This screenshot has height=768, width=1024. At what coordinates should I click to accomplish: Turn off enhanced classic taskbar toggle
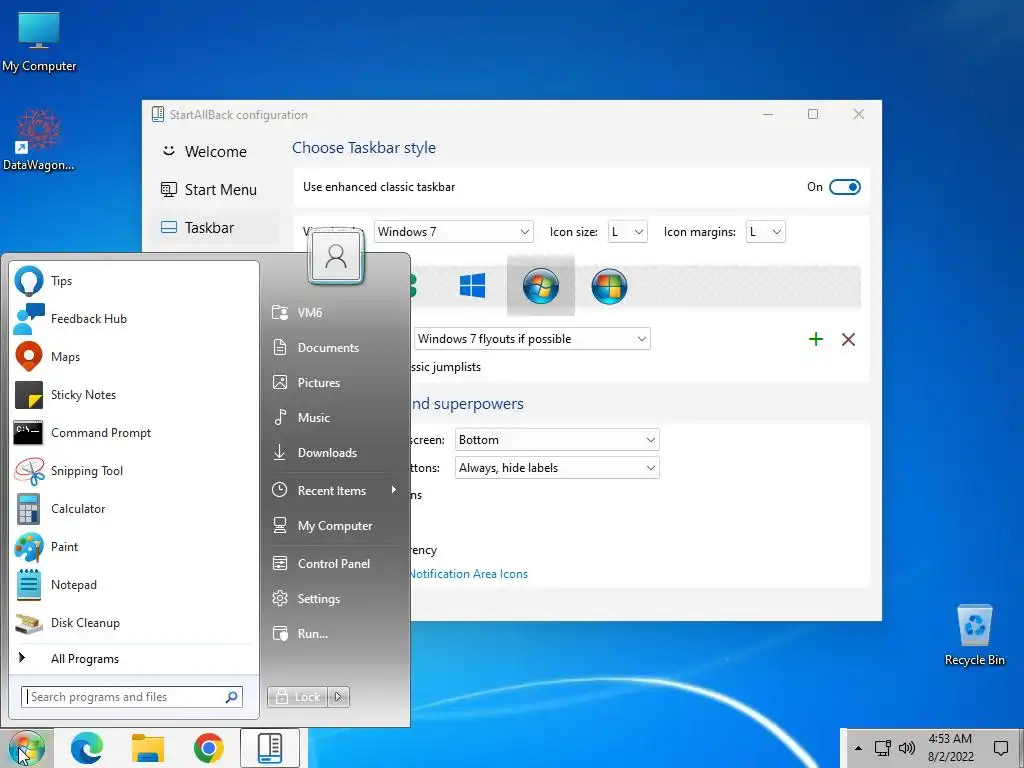844,187
